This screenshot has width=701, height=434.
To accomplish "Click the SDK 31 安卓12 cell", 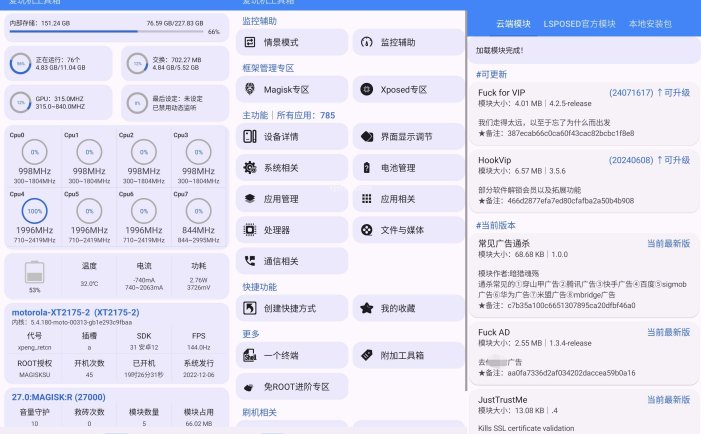I will click(144, 341).
